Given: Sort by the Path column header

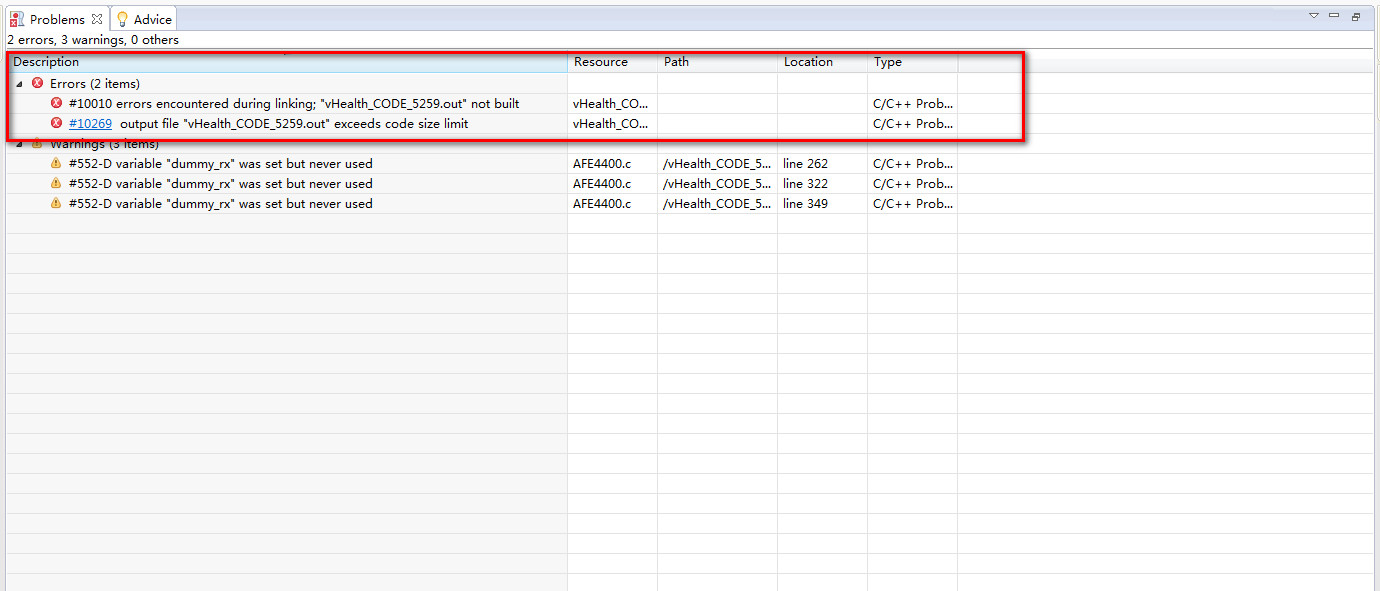Looking at the screenshot, I should tap(717, 62).
